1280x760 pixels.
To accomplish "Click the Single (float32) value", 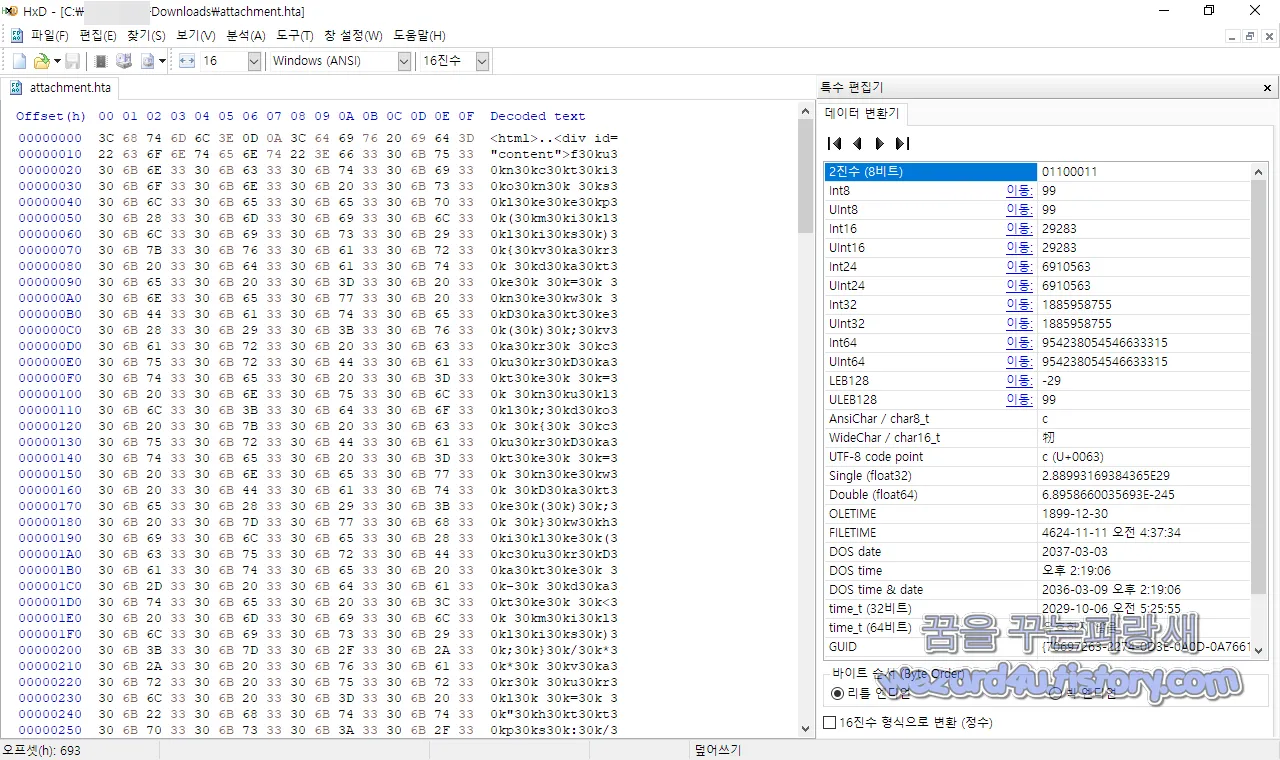I will click(x=1105, y=476).
